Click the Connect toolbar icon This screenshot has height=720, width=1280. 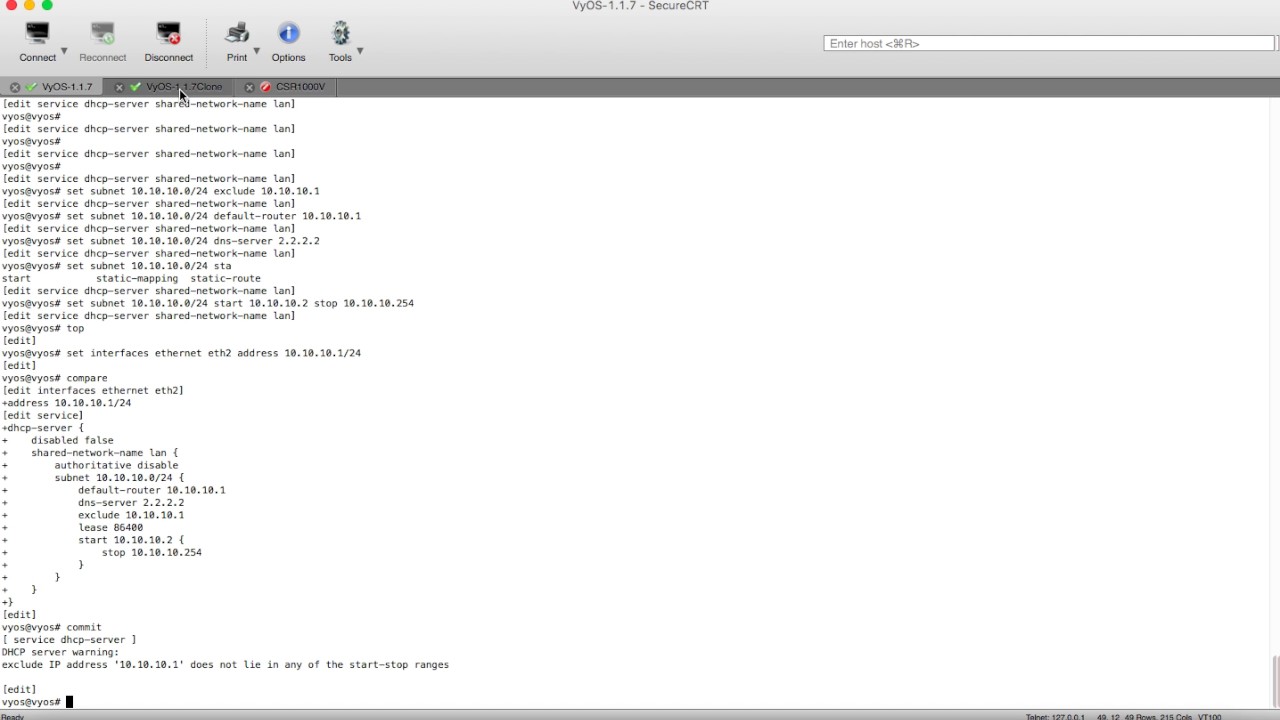[38, 34]
